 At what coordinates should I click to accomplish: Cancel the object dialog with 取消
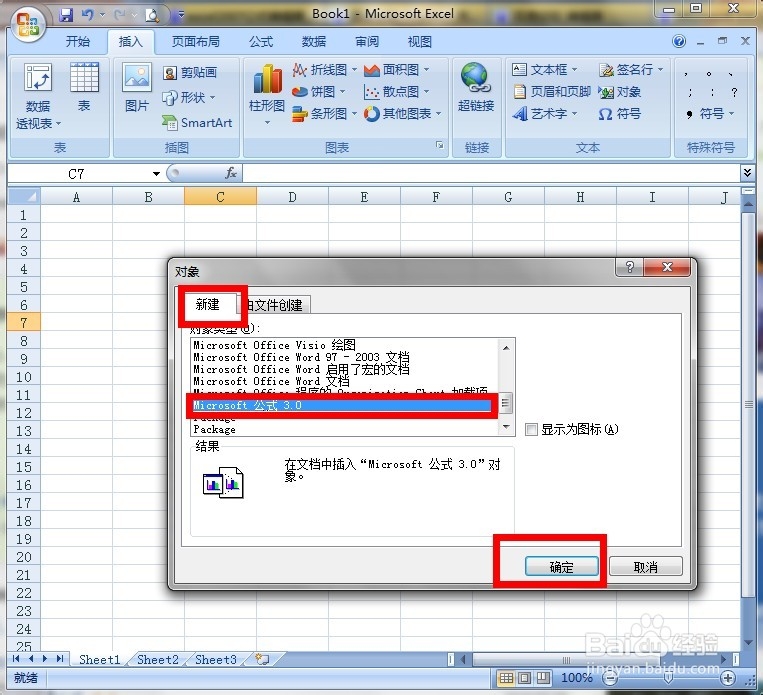(645, 567)
